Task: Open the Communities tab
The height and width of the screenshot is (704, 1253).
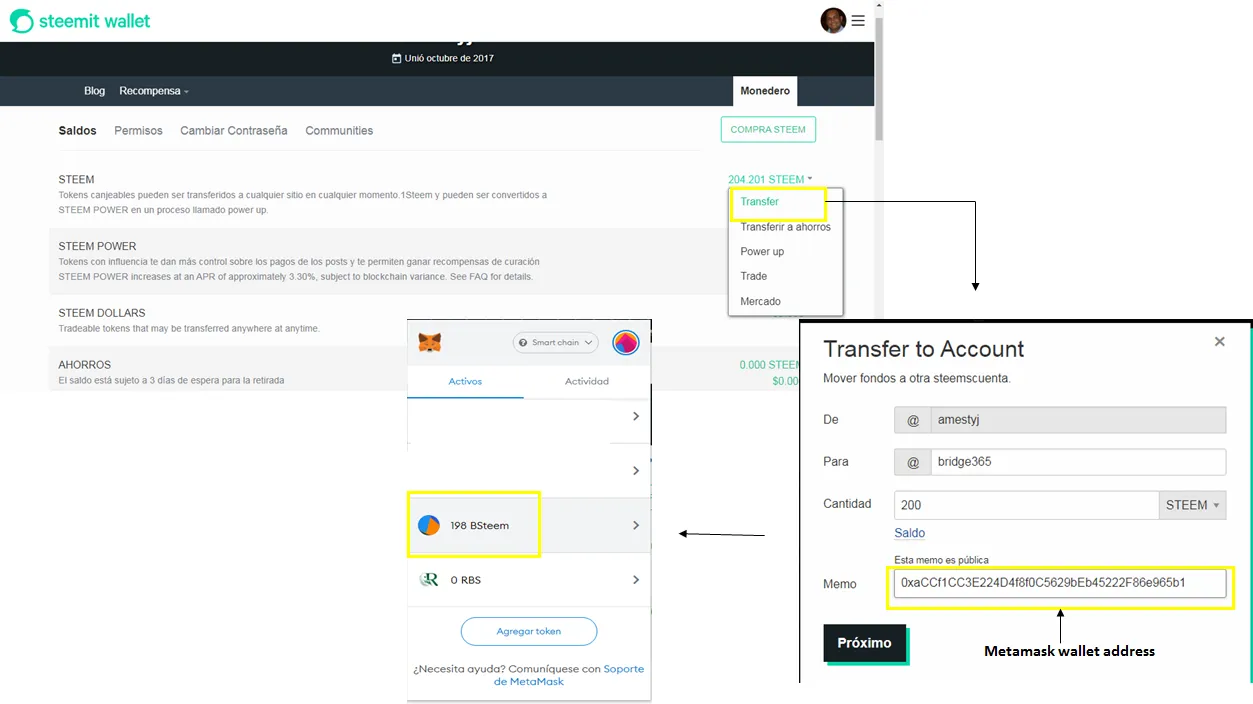Action: [339, 131]
